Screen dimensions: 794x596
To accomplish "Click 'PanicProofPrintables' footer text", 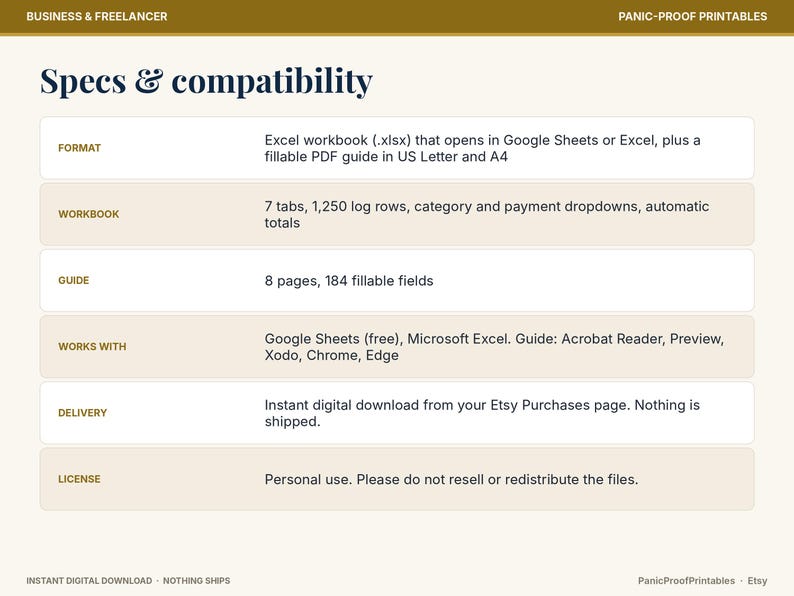I will click(x=686, y=581).
